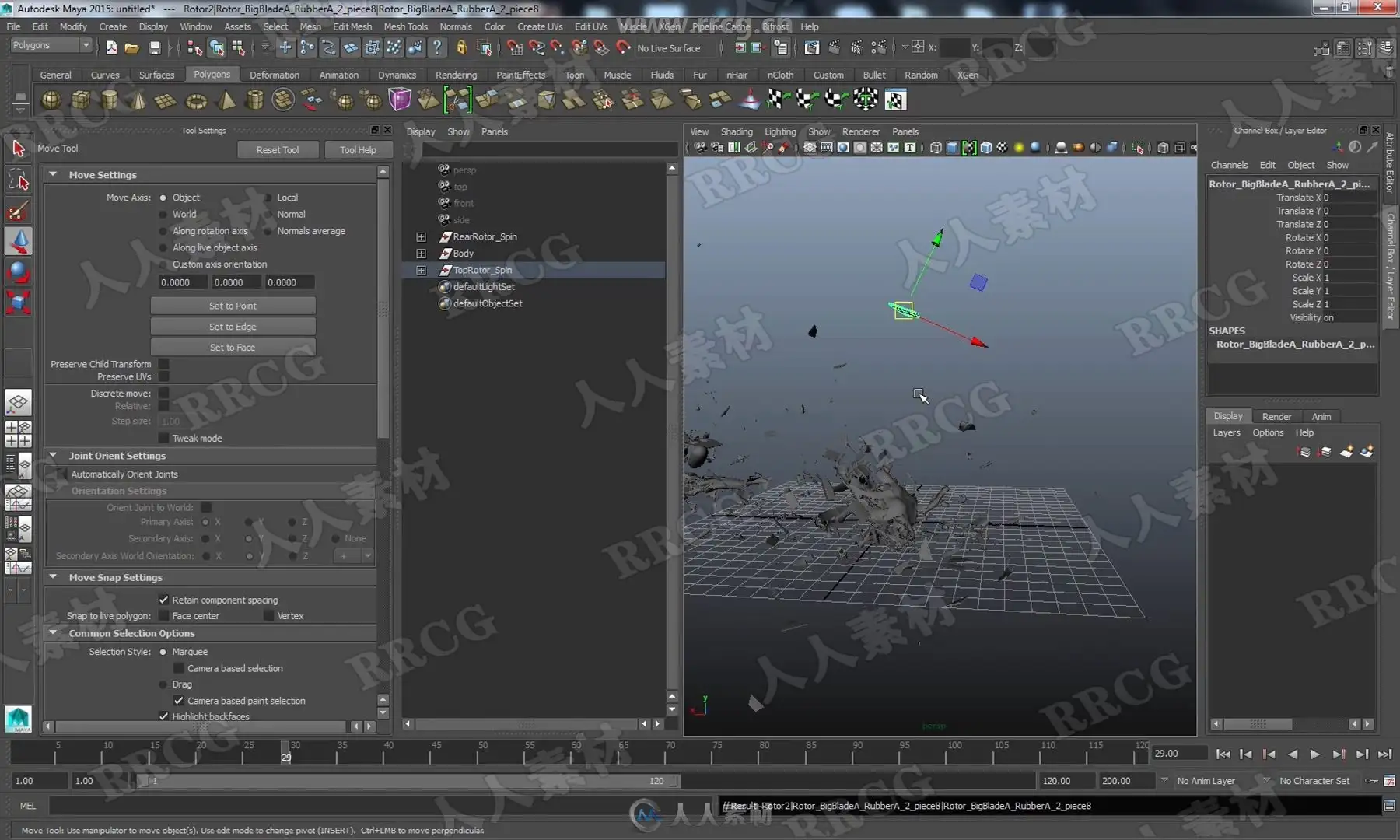This screenshot has height=840, width=1400.
Task: Pick the Lasso Select tool in toolbox
Action: [18, 180]
